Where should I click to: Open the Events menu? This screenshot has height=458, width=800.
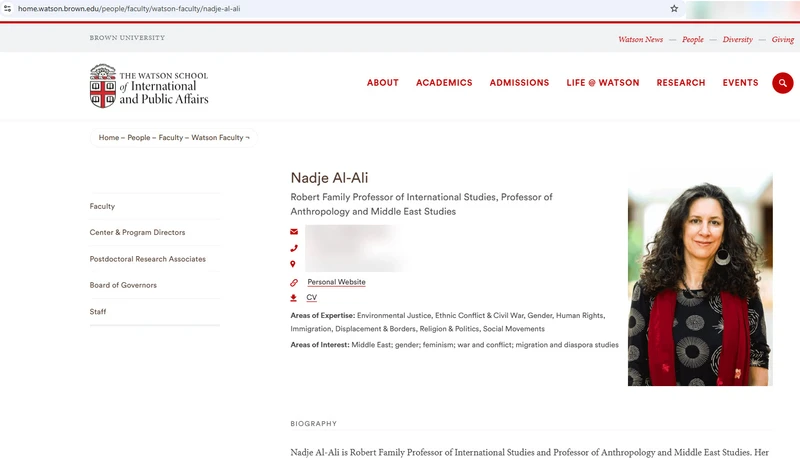[x=740, y=83]
